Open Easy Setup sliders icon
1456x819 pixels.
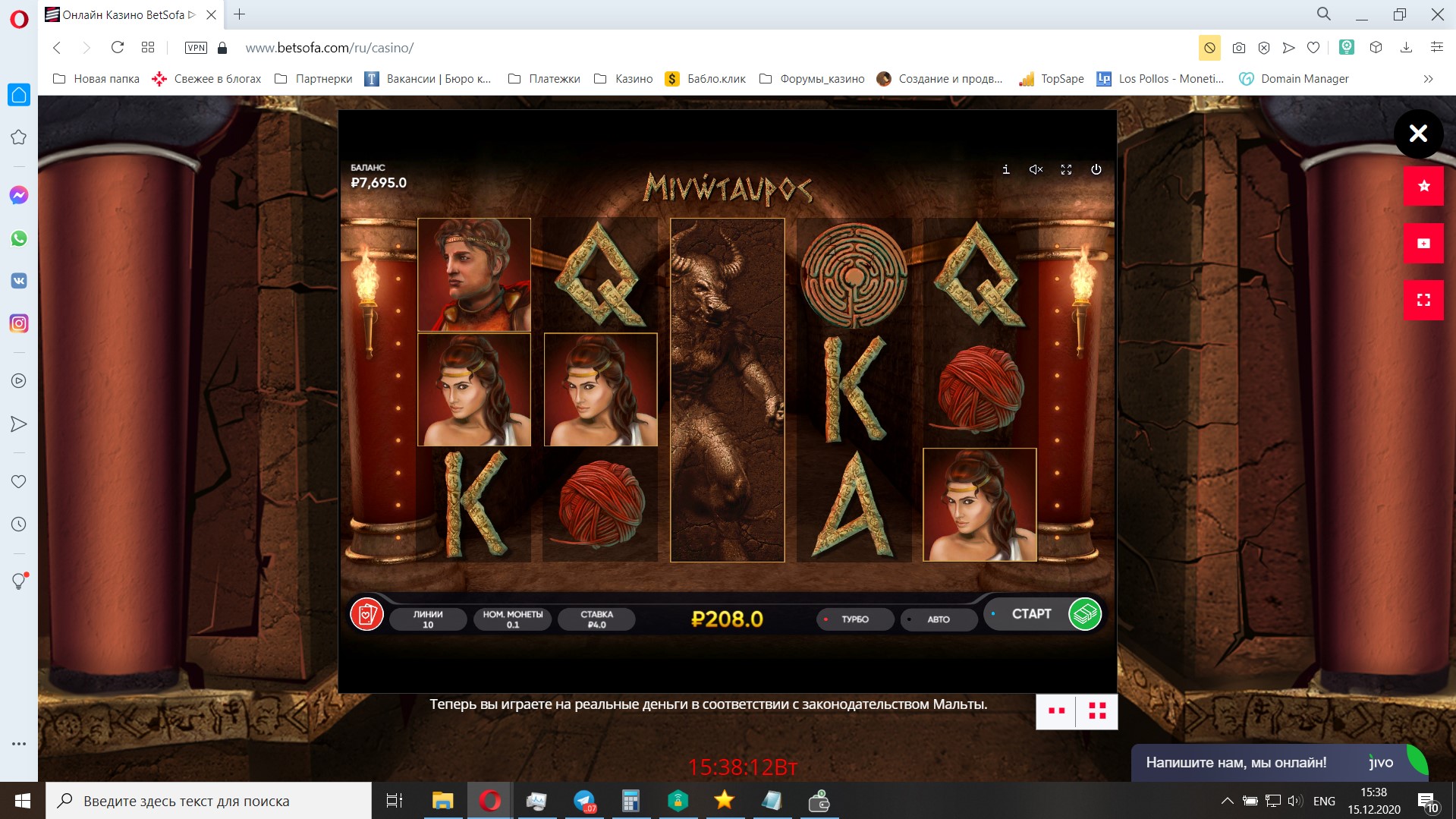point(1436,47)
